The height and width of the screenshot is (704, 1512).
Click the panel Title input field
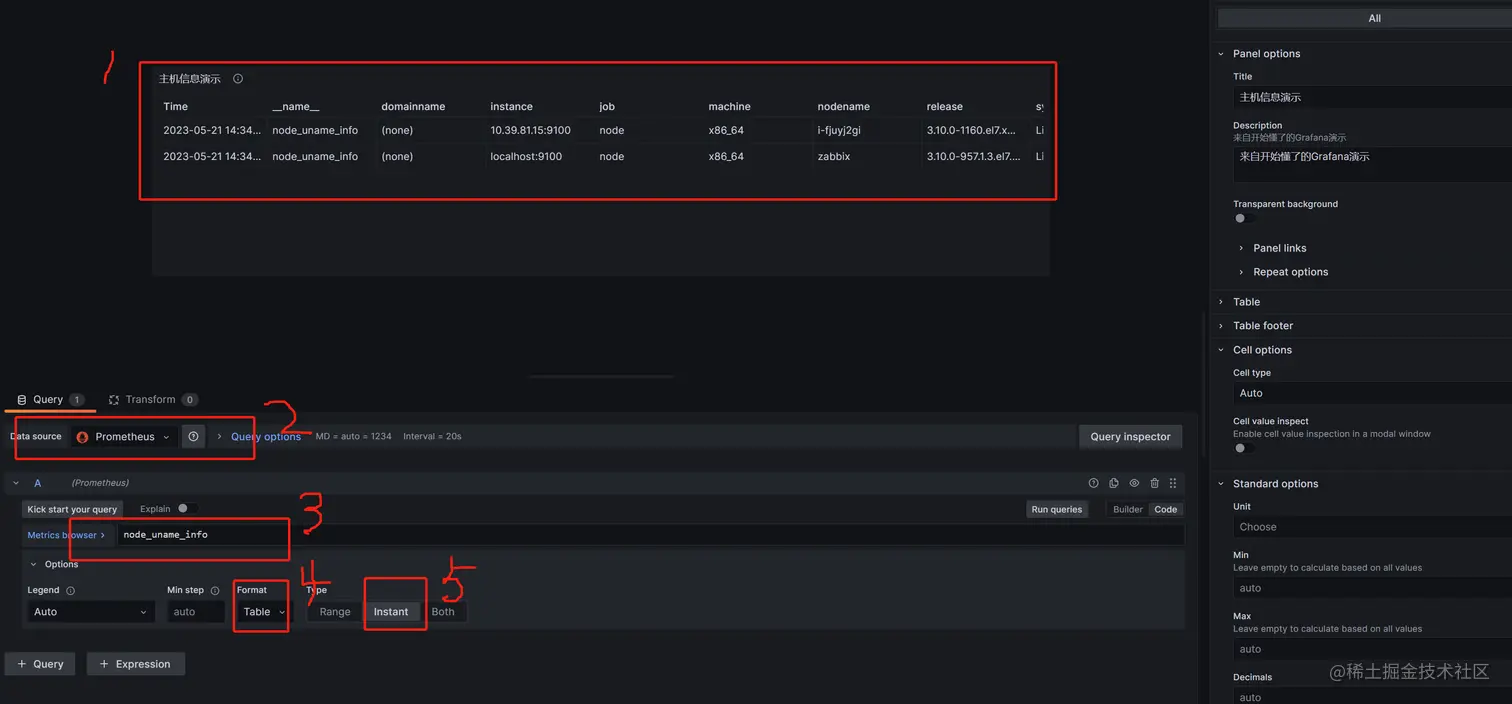1372,97
